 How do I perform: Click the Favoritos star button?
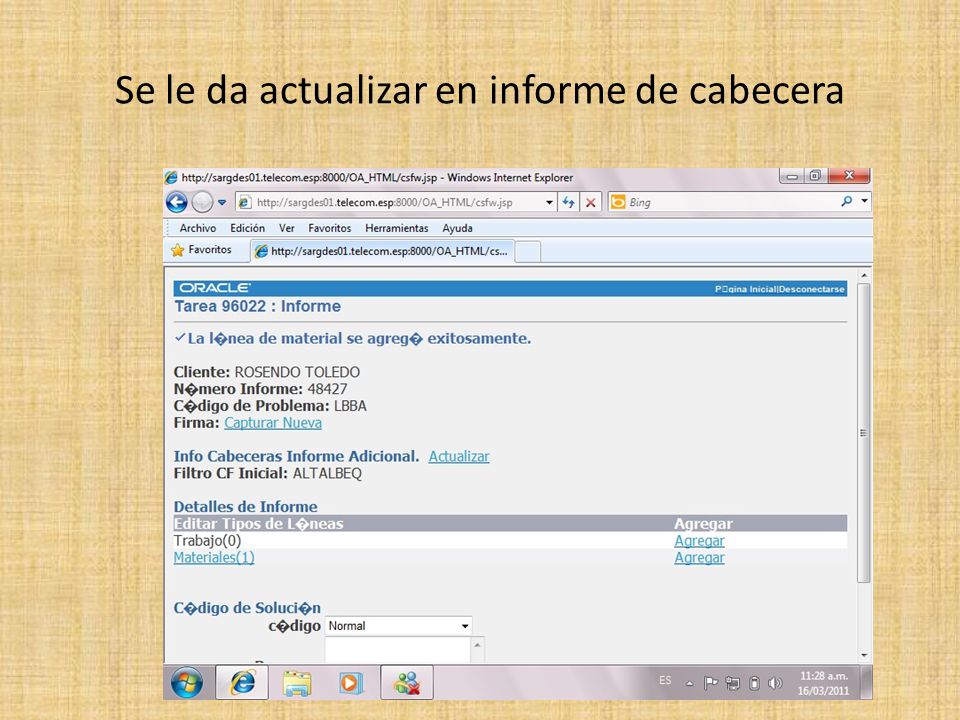(x=201, y=250)
